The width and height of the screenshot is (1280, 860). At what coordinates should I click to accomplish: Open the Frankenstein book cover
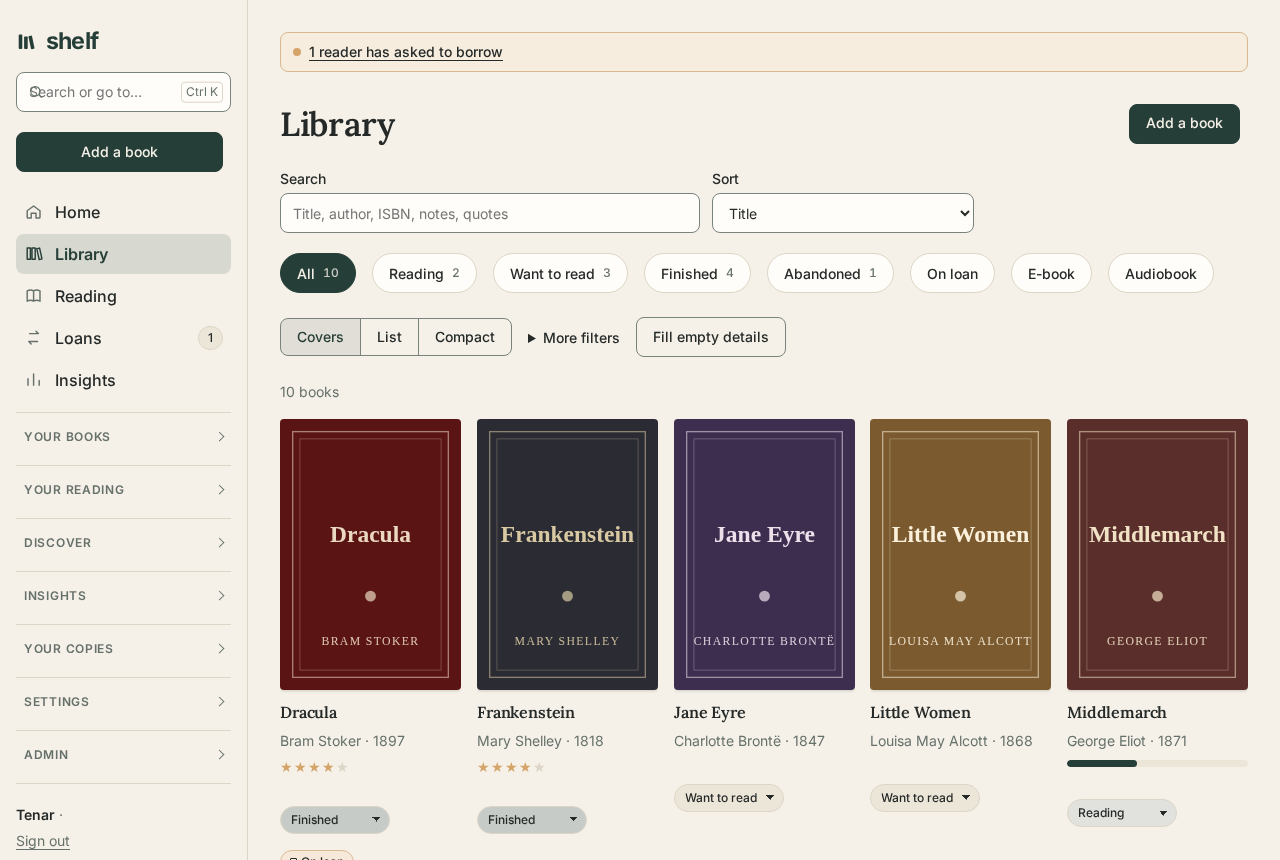567,554
